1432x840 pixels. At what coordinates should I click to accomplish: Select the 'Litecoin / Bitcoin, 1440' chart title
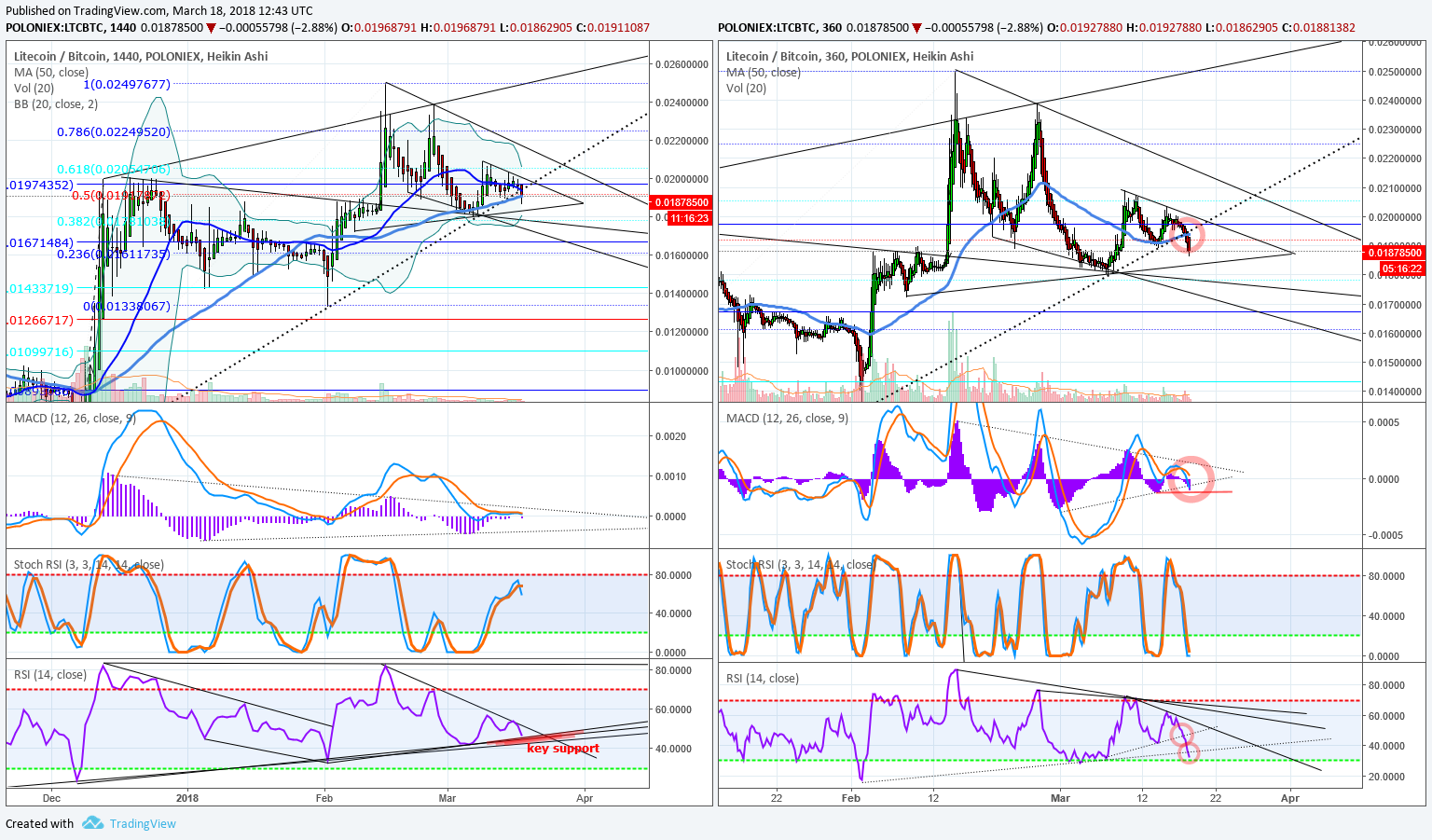click(x=141, y=56)
